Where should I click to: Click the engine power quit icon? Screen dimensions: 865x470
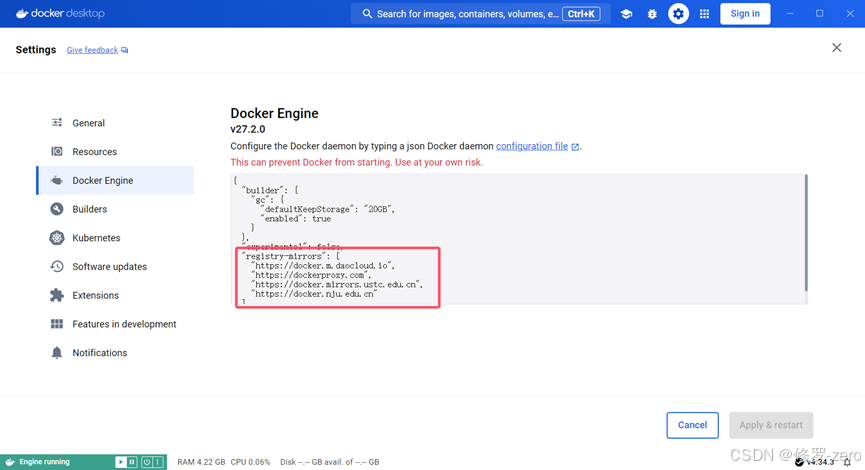point(147,462)
